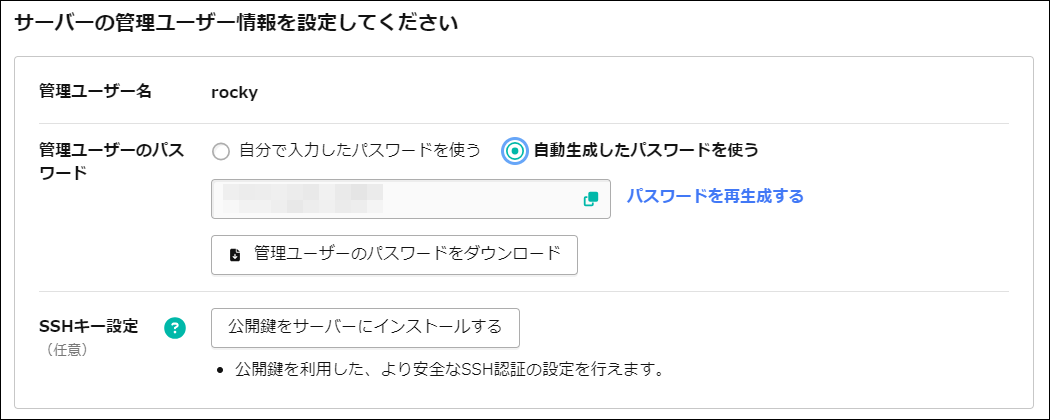Click the download file icon in the password button

click(235, 254)
